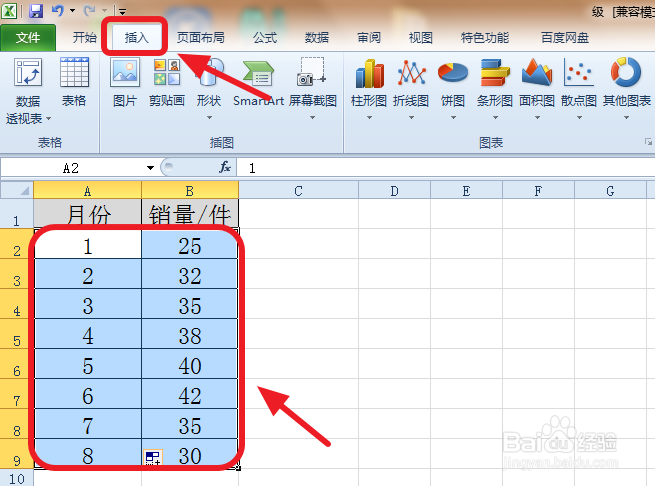Screen dimensions: 655x486
Task: Expand the Scatter chart dropdown arrow
Action: (x=579, y=118)
